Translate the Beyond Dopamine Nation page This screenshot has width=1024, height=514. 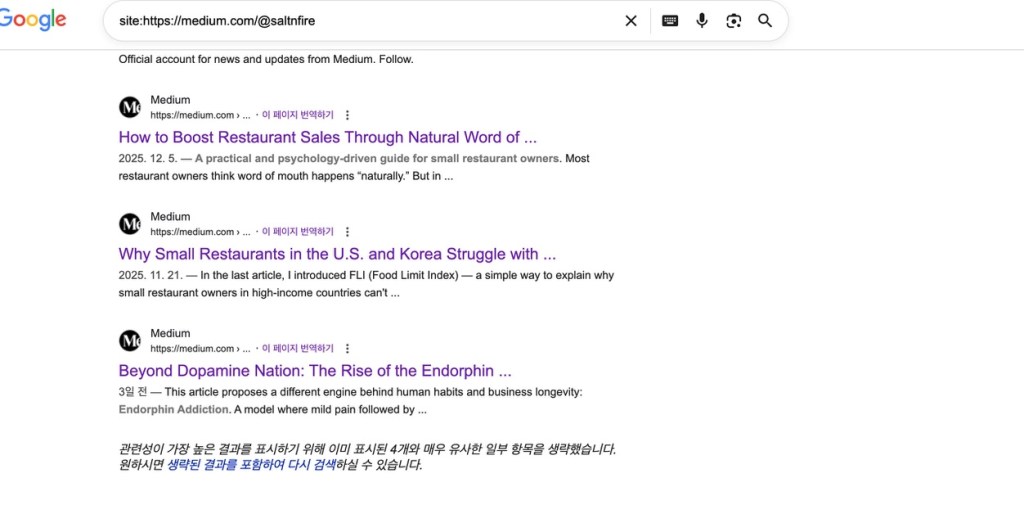click(298, 349)
